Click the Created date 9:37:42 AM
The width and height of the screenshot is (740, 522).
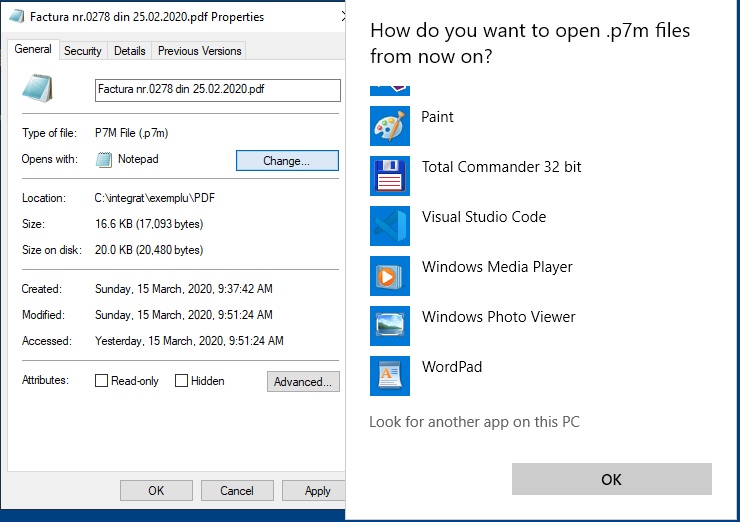point(184,289)
